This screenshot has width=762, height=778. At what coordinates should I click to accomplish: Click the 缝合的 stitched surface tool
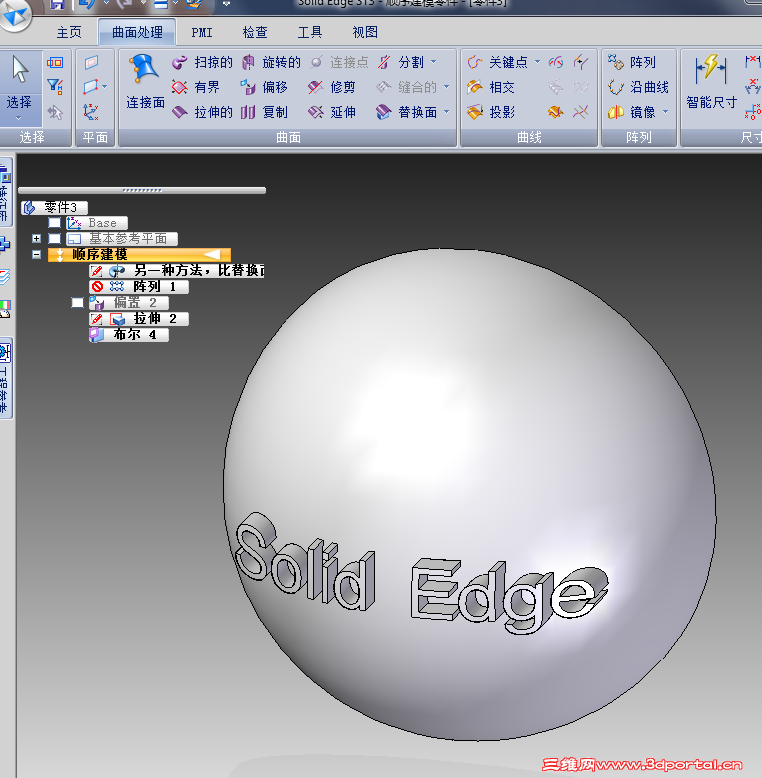(407, 87)
